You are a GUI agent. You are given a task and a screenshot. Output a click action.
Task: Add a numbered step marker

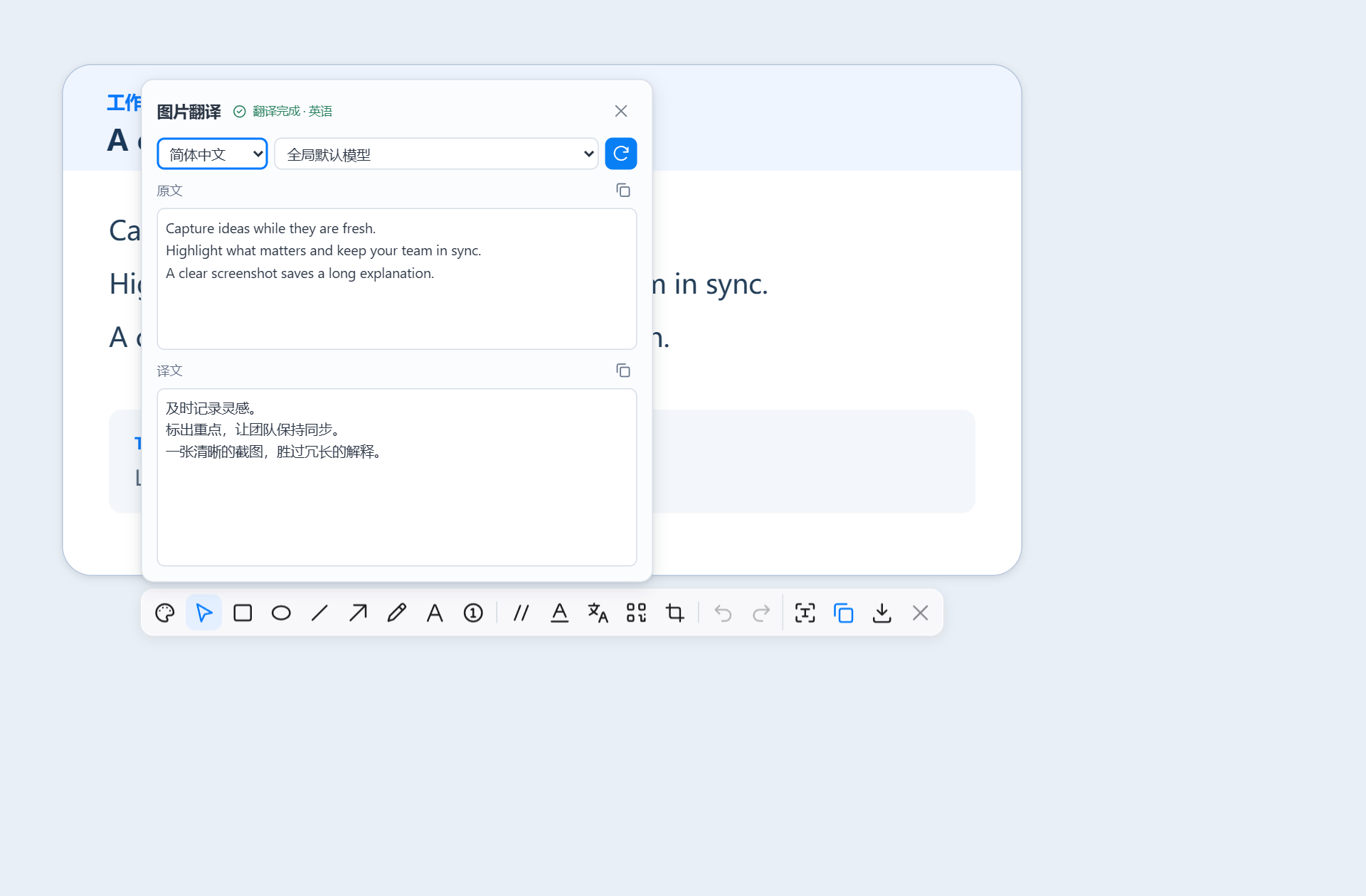click(x=473, y=613)
